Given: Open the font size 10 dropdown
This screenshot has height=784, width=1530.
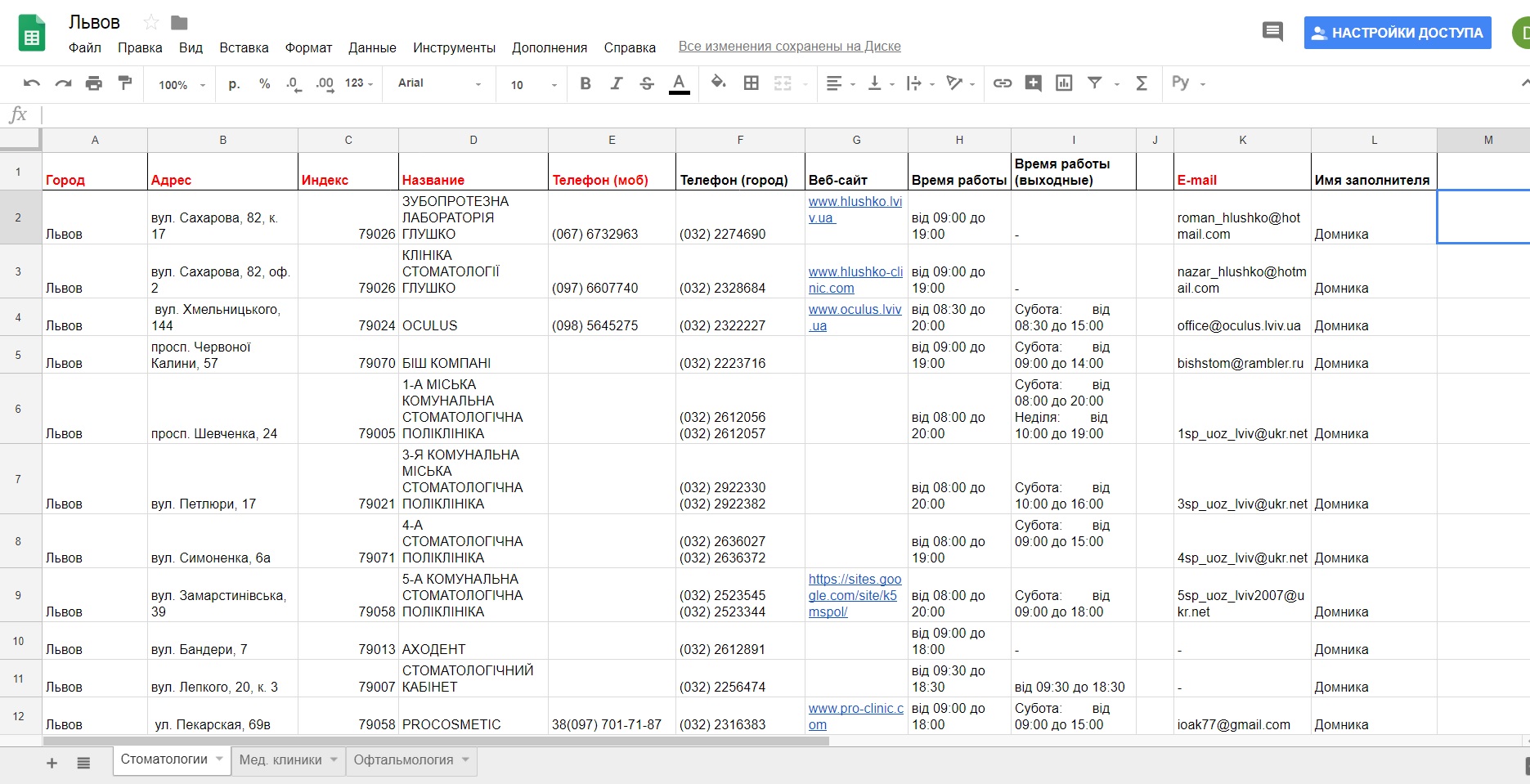Looking at the screenshot, I should [x=533, y=84].
